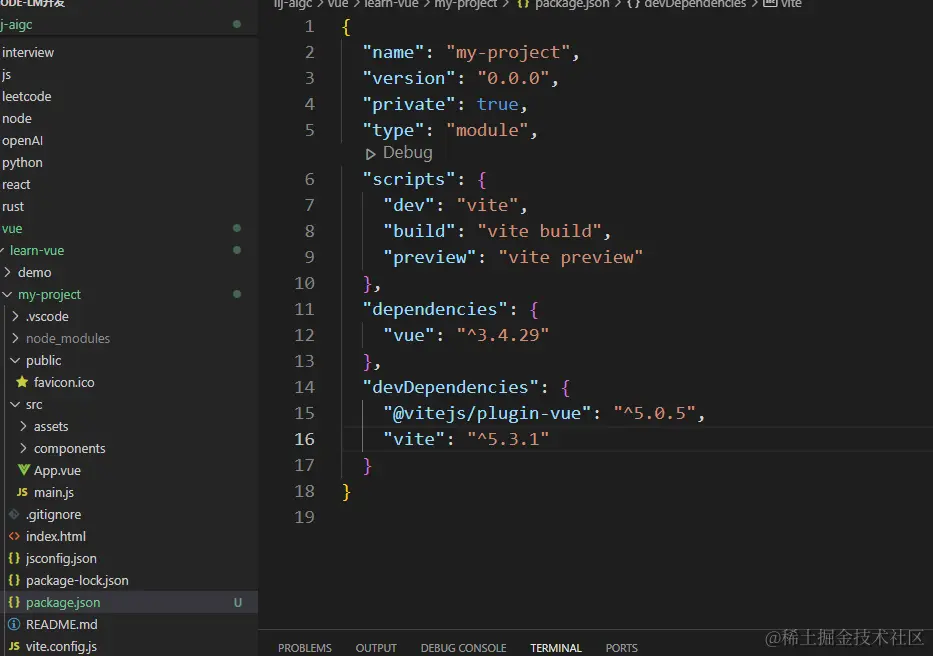Click the my-project breadcrumb segment
The width and height of the screenshot is (933, 656).
pyautogui.click(x=465, y=4)
